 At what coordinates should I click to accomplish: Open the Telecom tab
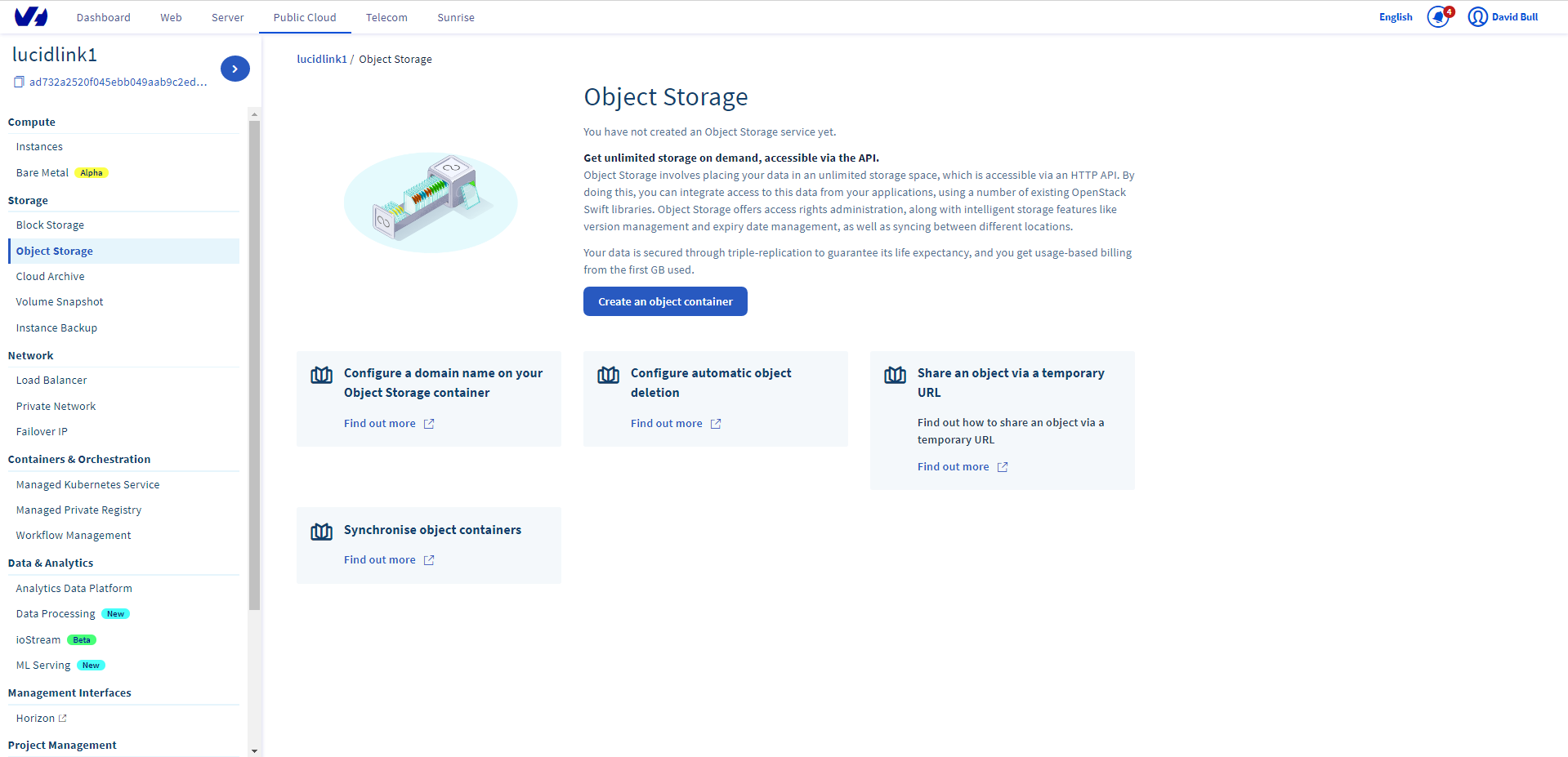tap(386, 17)
